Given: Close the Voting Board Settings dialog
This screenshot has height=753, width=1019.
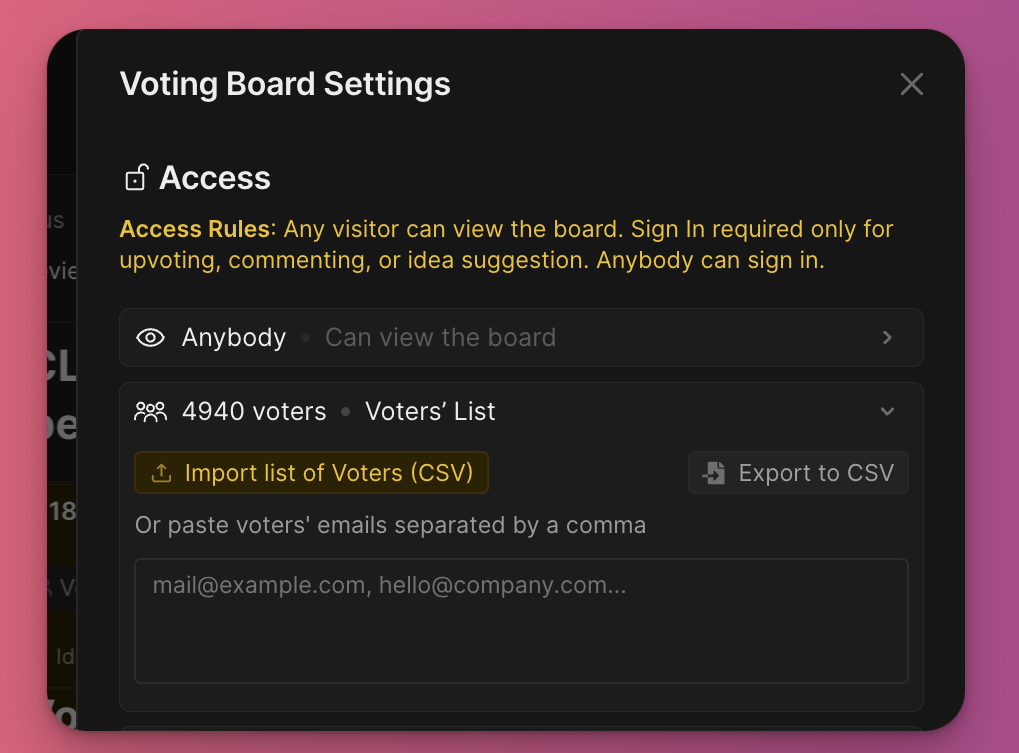Looking at the screenshot, I should (912, 84).
